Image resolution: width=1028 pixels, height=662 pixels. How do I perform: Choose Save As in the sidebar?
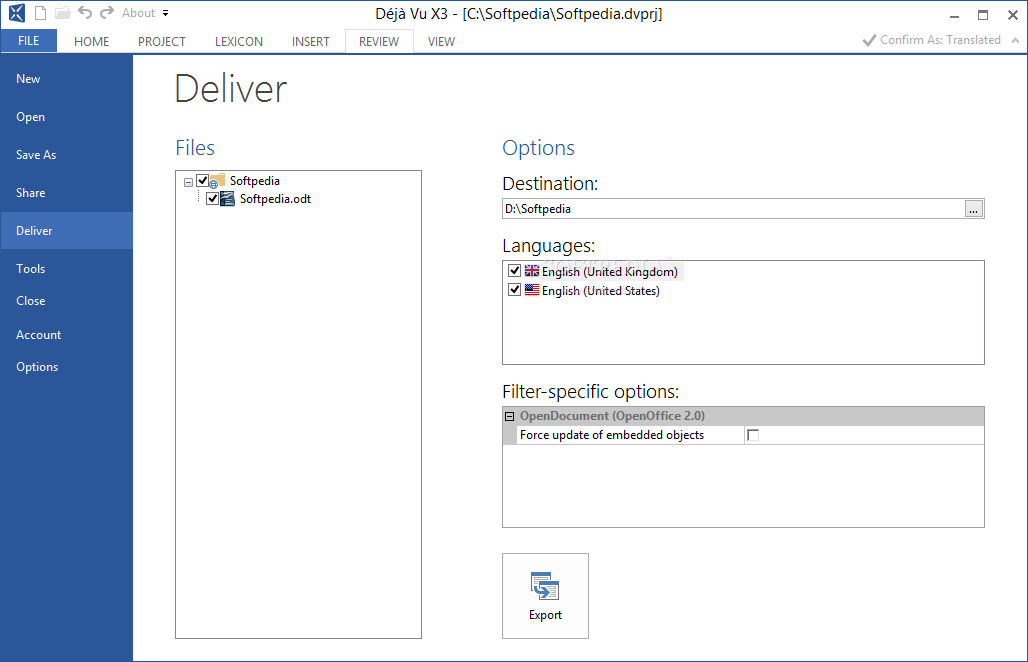point(66,155)
